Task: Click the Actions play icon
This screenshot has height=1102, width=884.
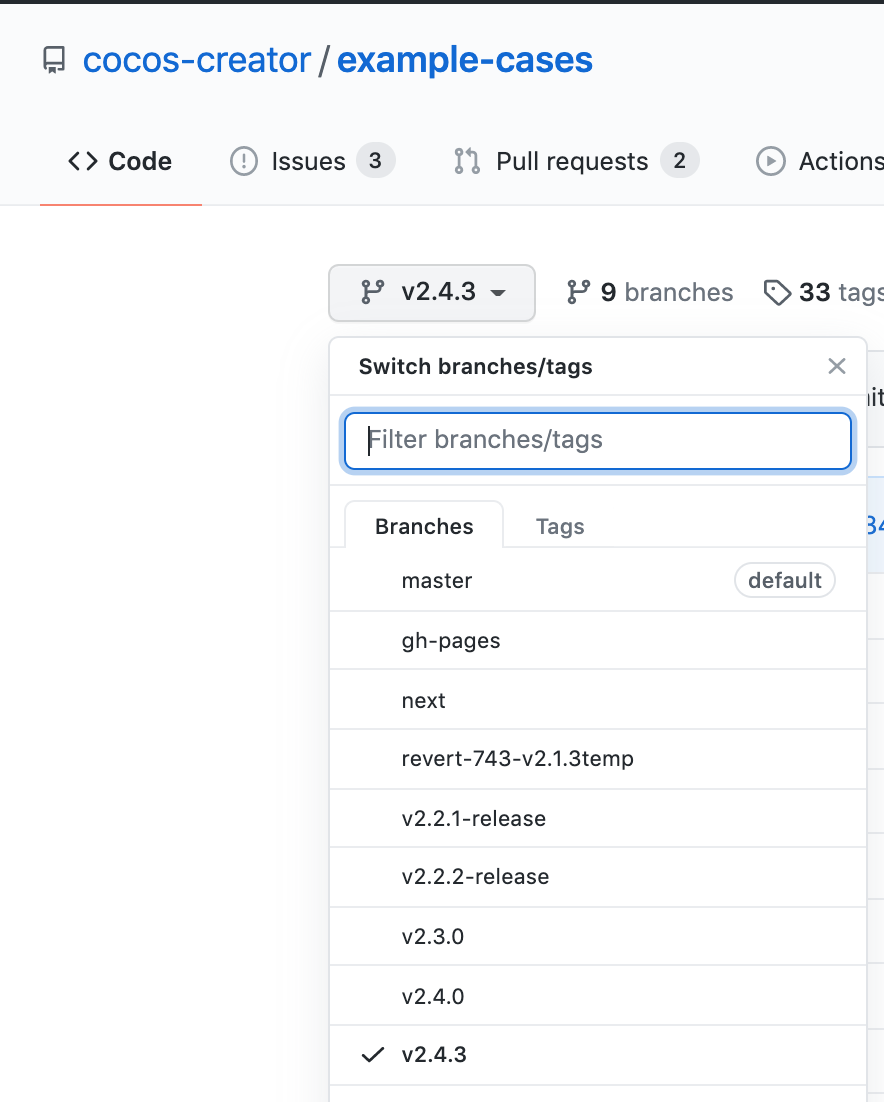Action: (x=771, y=161)
